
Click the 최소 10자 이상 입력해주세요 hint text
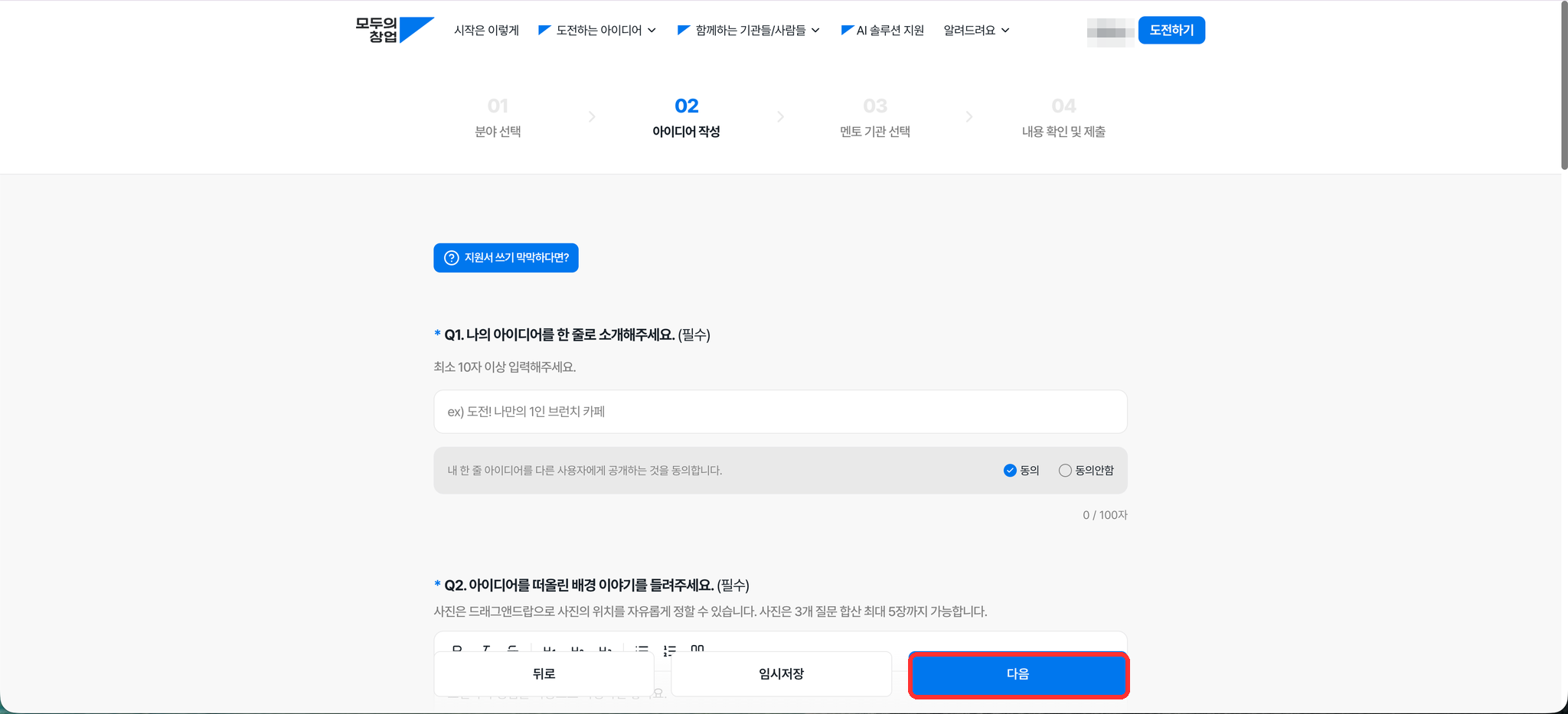tap(505, 367)
